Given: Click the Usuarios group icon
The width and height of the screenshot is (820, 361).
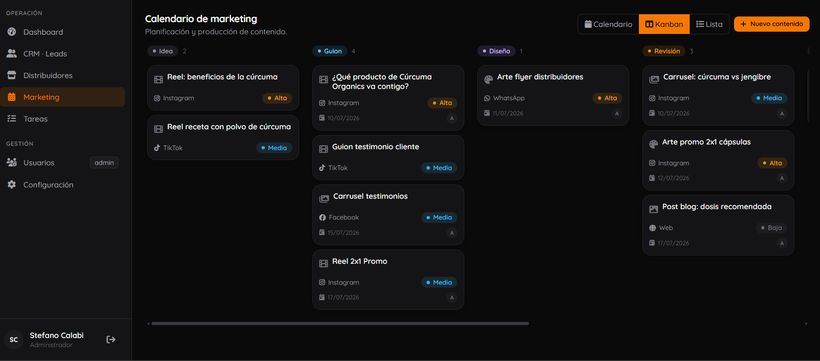Looking at the screenshot, I should point(12,163).
